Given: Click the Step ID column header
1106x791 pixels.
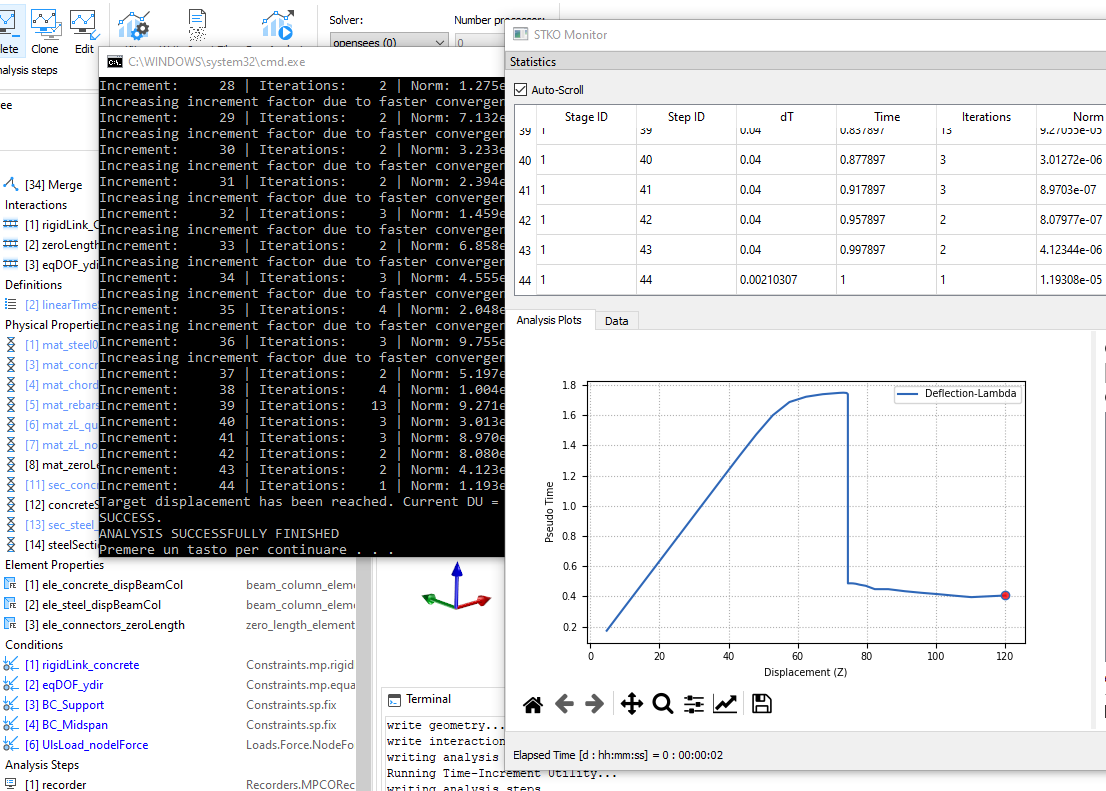Looking at the screenshot, I should click(x=686, y=117).
